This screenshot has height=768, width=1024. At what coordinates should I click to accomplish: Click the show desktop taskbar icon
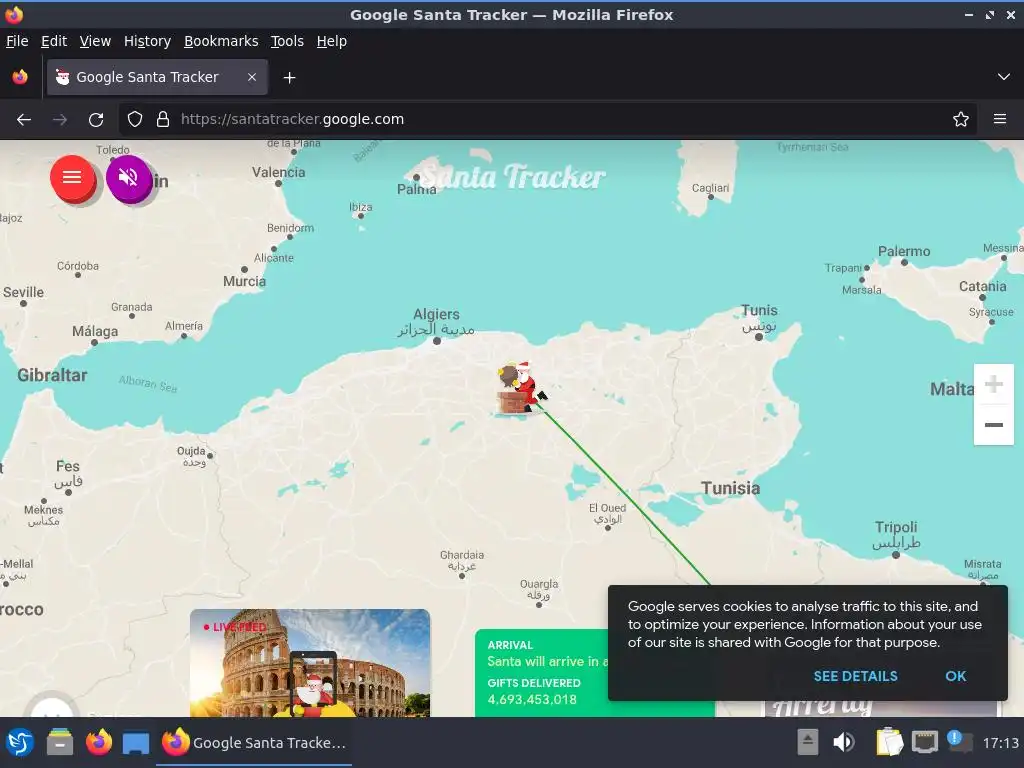click(136, 743)
